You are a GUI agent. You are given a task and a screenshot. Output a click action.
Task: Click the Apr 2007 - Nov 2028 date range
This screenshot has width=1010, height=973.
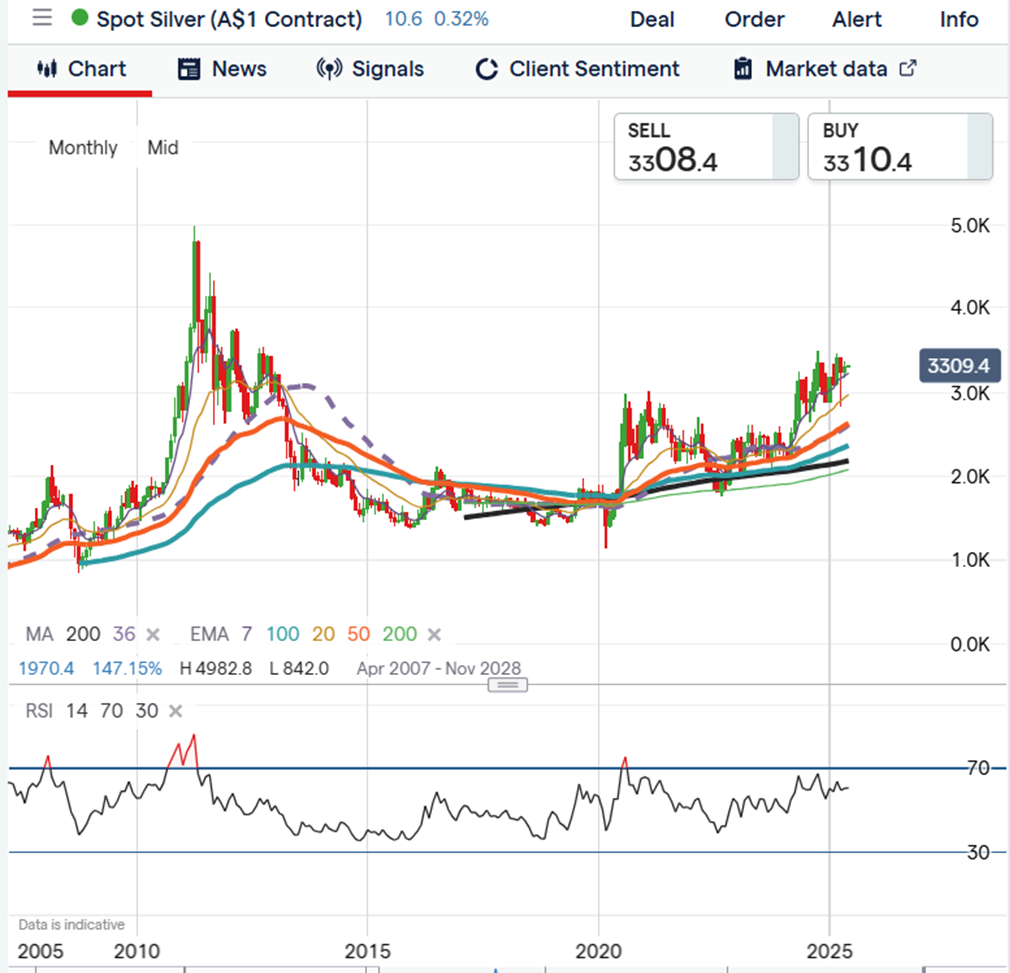[439, 668]
